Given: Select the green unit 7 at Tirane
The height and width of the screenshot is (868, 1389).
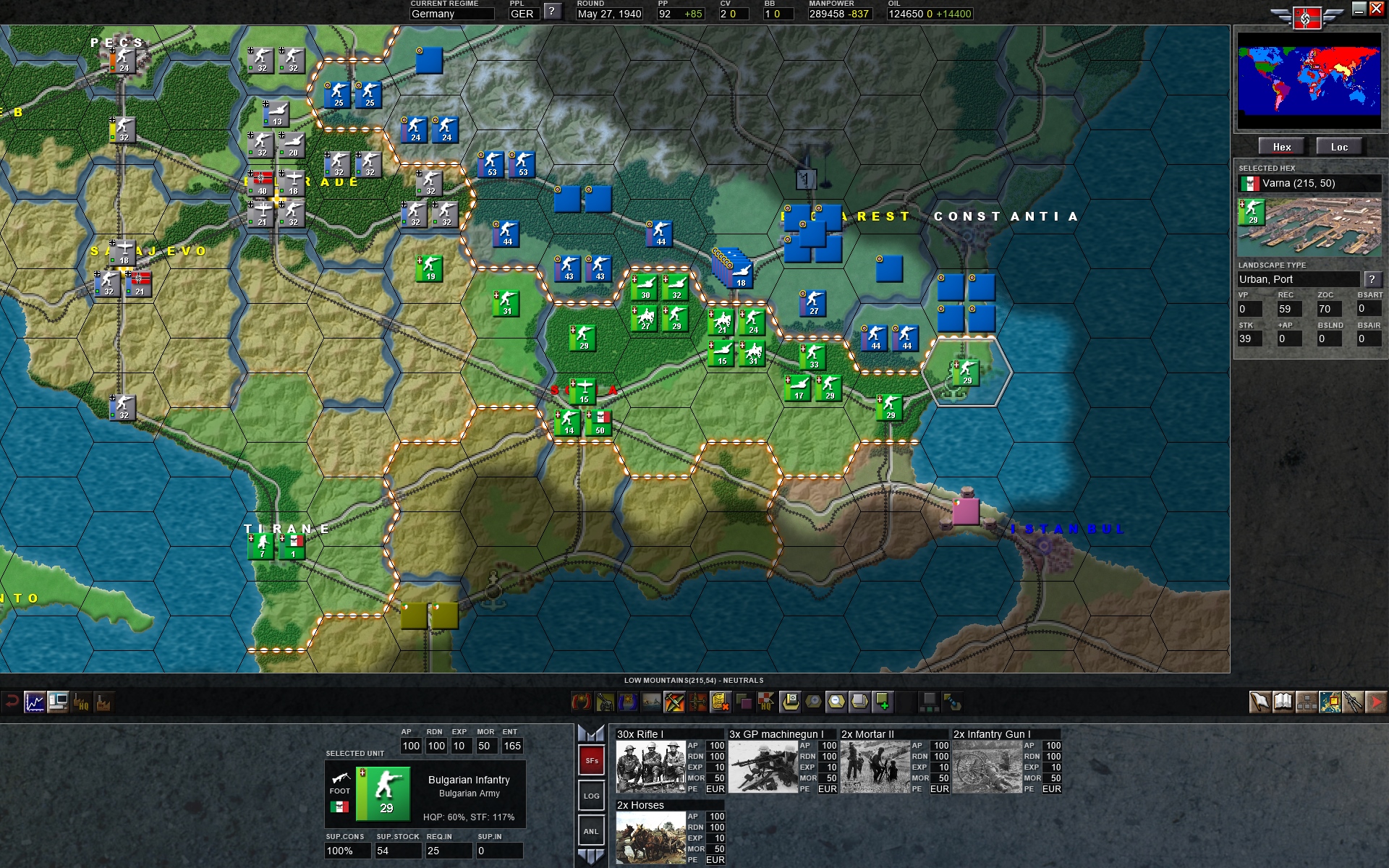Looking at the screenshot, I should (x=261, y=546).
